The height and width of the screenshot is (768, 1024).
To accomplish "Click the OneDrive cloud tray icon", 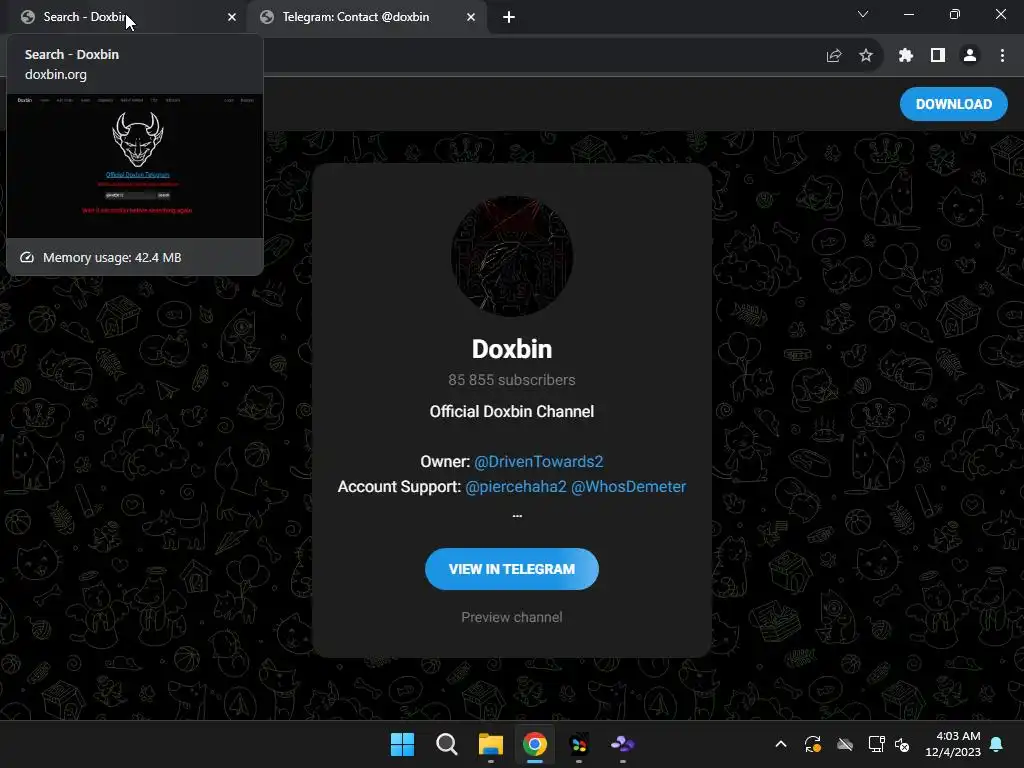I will pos(845,744).
